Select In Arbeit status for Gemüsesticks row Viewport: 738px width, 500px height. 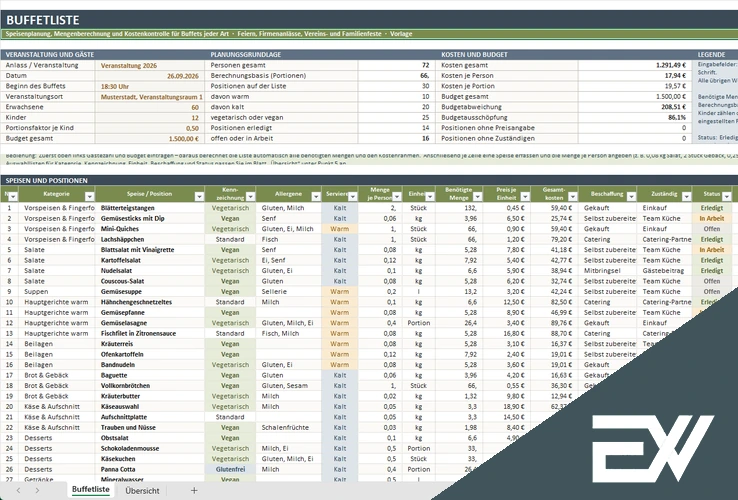pyautogui.click(x=712, y=218)
